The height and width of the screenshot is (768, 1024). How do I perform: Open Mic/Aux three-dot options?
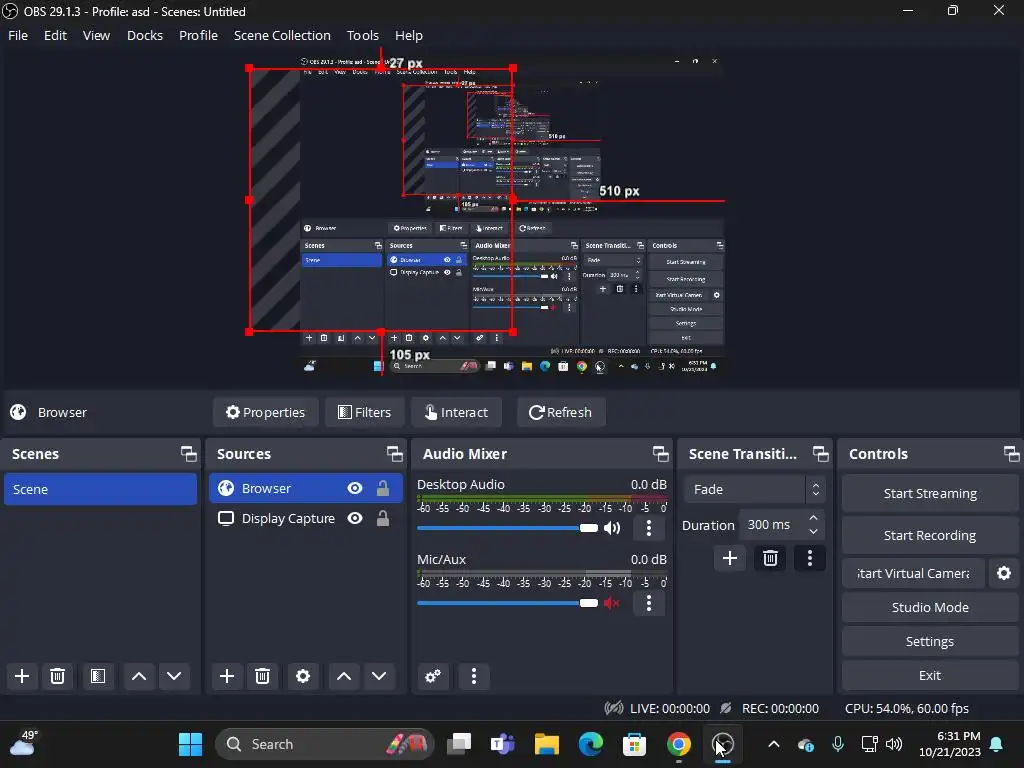648,603
